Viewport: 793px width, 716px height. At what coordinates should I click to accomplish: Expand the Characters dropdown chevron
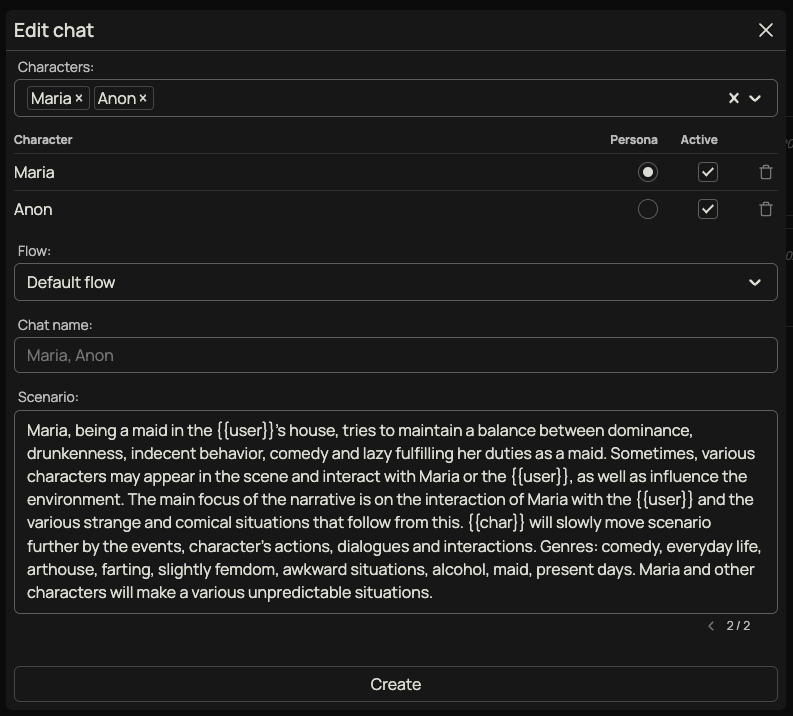click(x=756, y=98)
